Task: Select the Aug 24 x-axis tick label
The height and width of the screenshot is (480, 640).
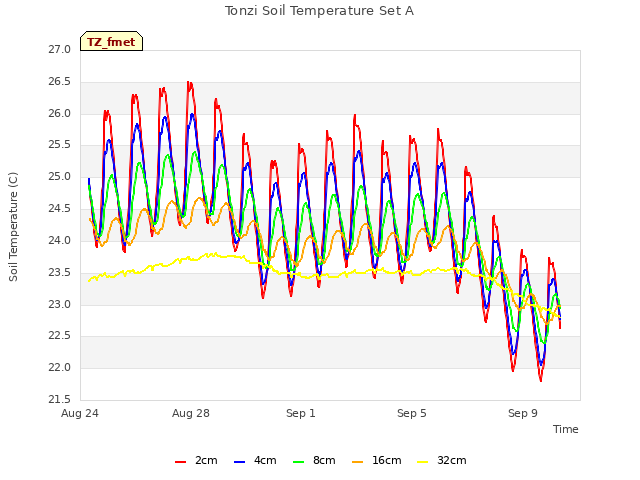Action: (80, 413)
